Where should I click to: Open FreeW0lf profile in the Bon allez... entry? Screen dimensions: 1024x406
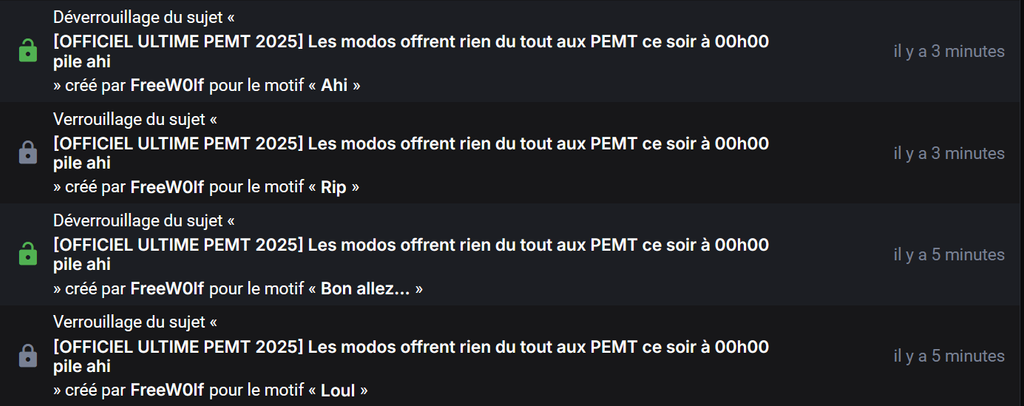(x=167, y=289)
